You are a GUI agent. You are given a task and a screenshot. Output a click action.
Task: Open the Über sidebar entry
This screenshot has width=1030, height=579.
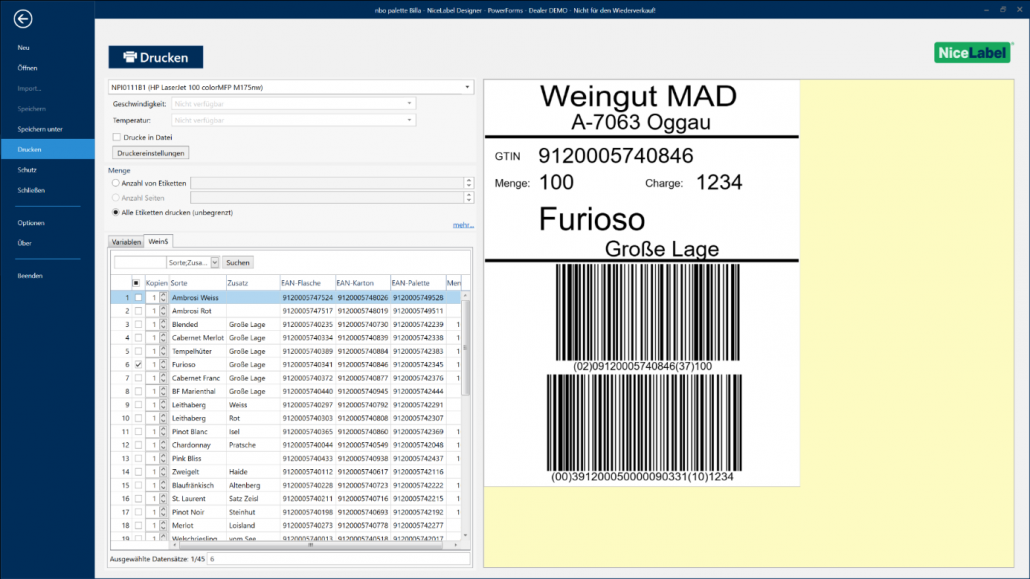click(x=25, y=243)
